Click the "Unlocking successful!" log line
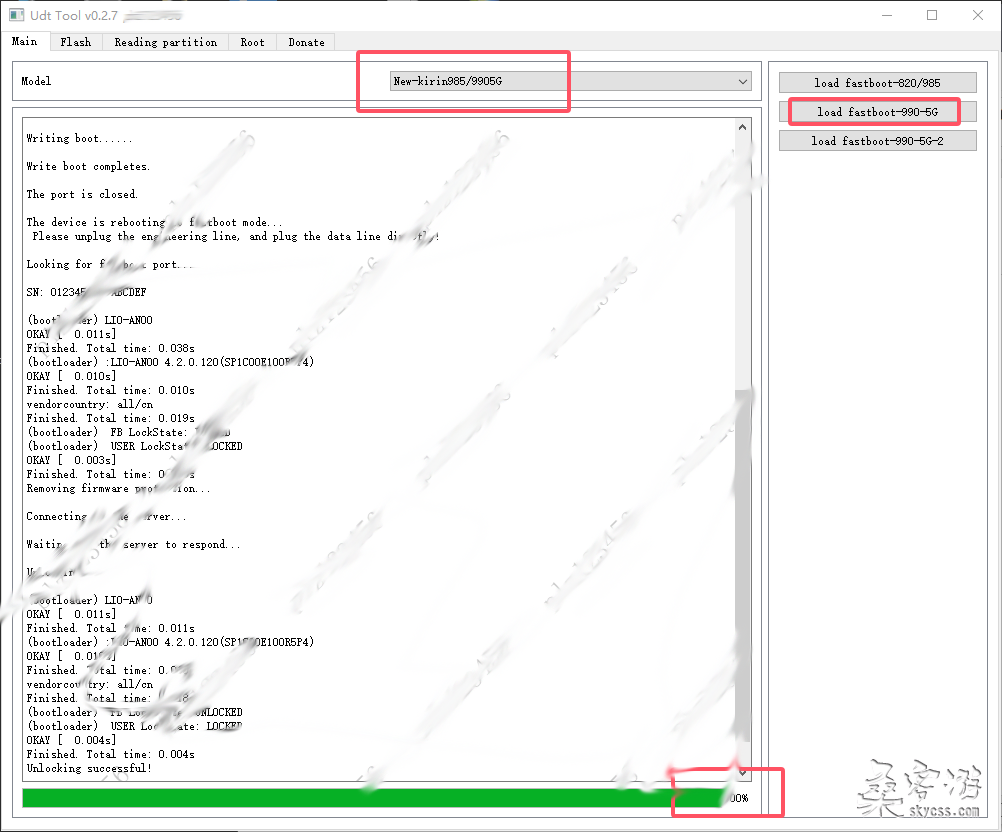 pos(89,768)
